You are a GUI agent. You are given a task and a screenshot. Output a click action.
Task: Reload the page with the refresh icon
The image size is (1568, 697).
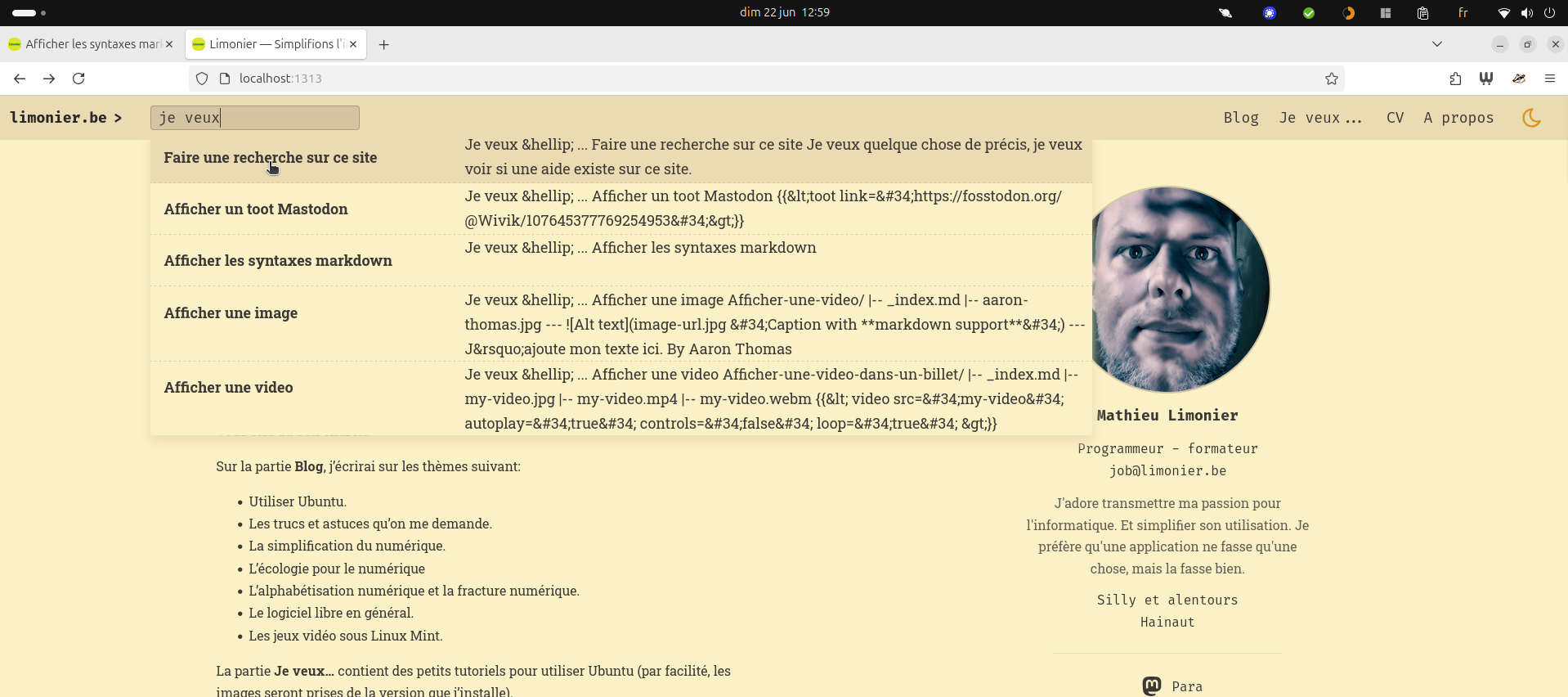78,79
